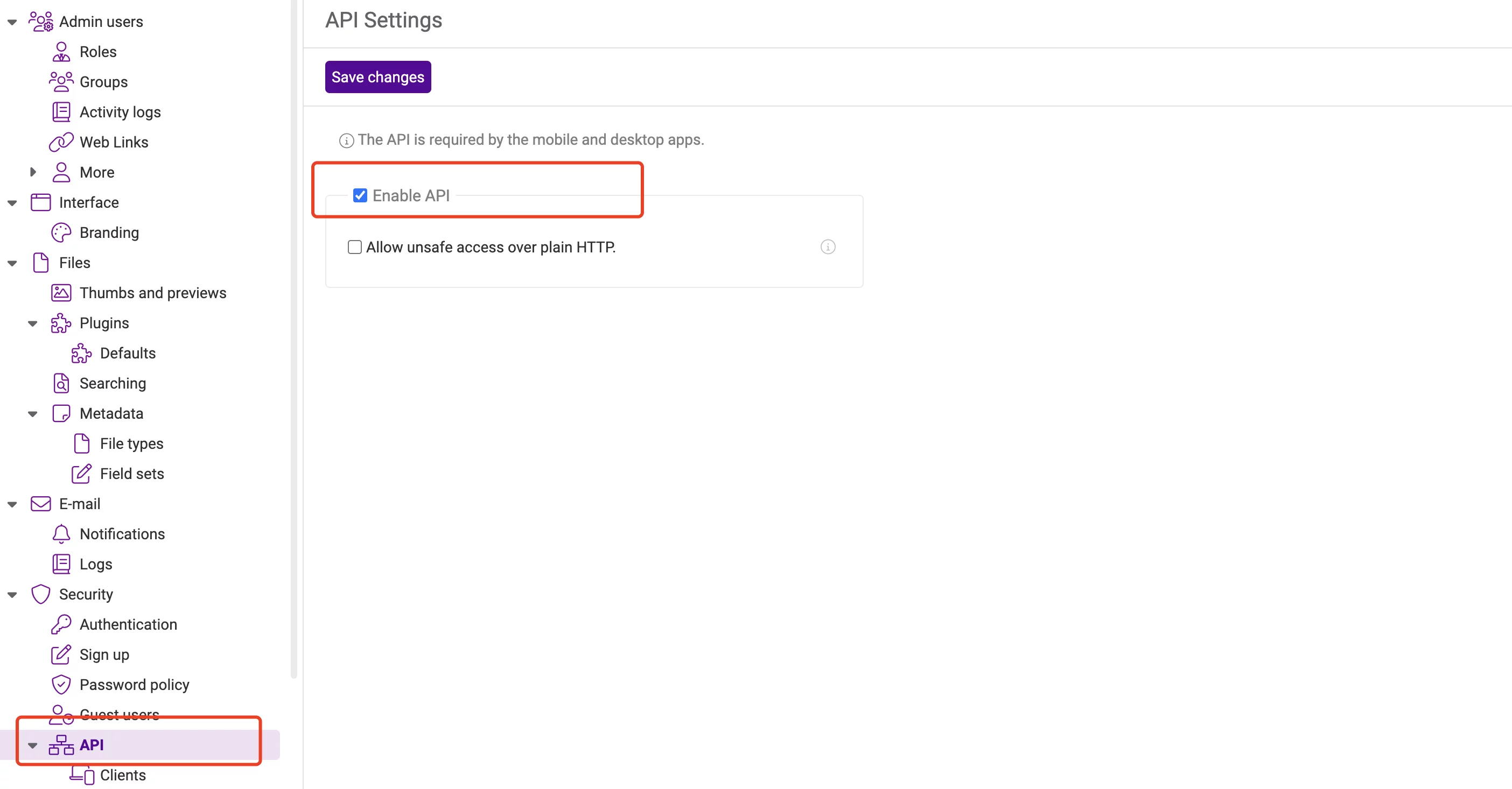Select File types under Metadata
Screen dimensions: 1512x789
tap(131, 443)
